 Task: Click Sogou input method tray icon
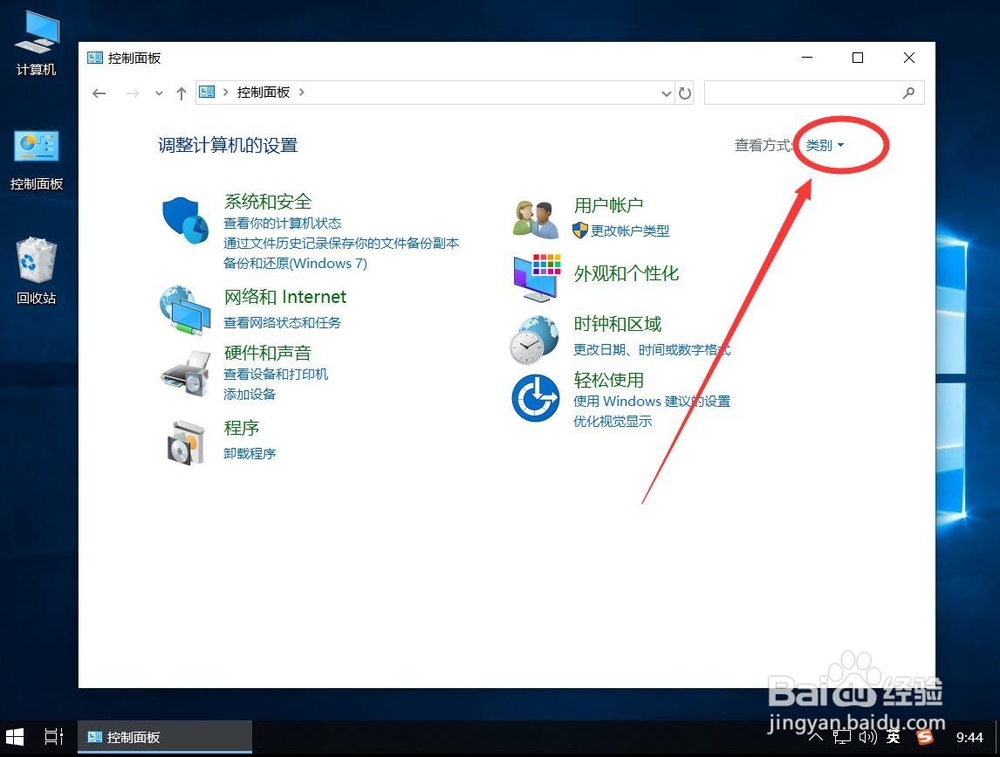pos(924,737)
